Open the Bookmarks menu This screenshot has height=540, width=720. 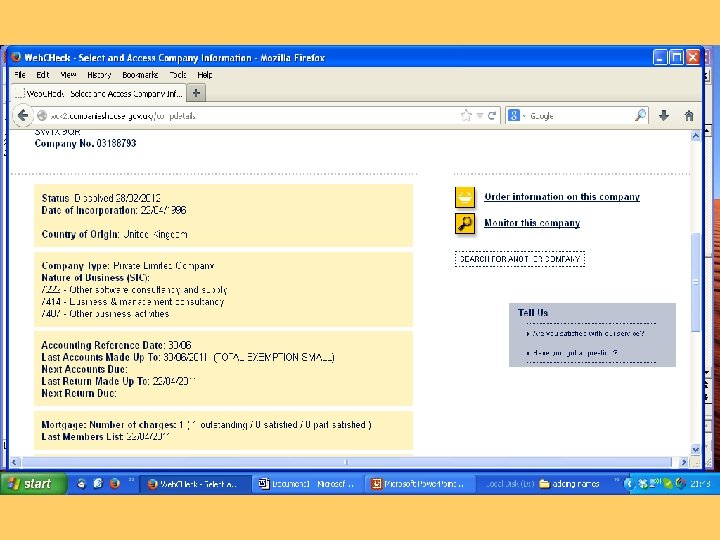[x=140, y=74]
